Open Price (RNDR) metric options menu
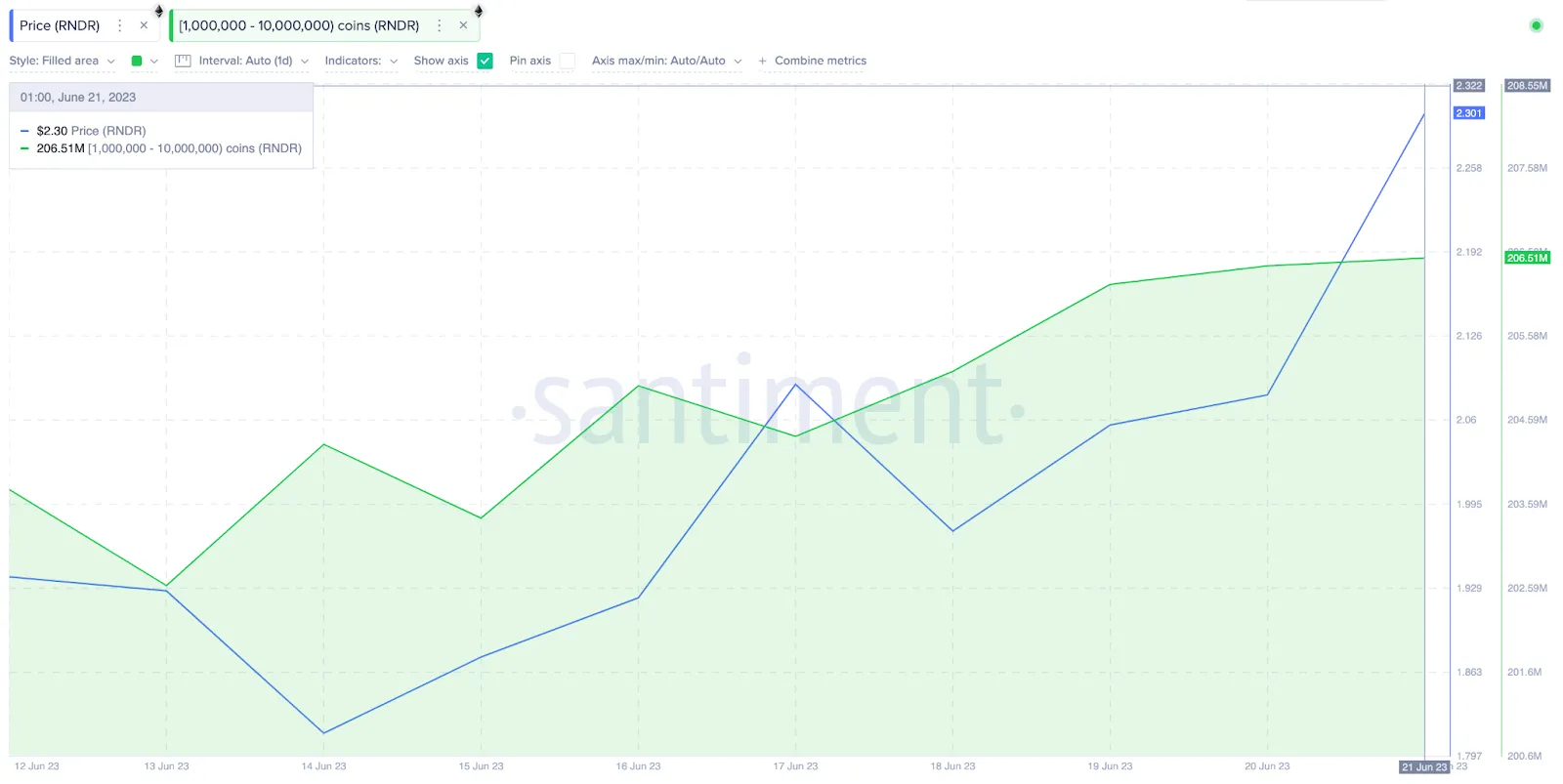 tap(120, 25)
